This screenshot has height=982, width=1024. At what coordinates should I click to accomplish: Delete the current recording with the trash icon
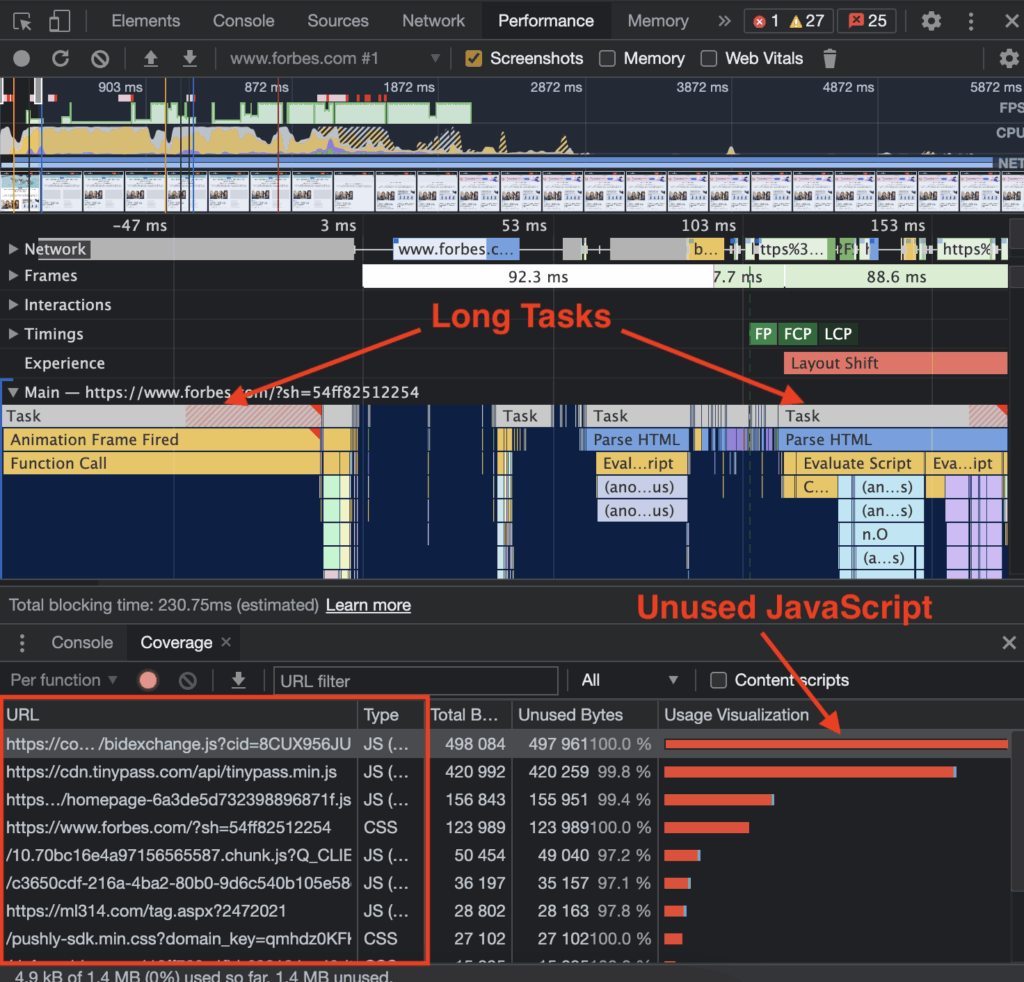(x=829, y=58)
